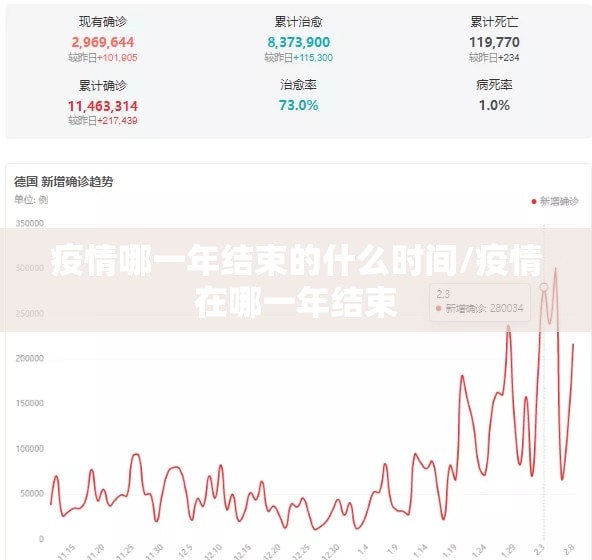
Task: Click the tooltip showing 新增确诊: 280034
Action: tap(480, 302)
